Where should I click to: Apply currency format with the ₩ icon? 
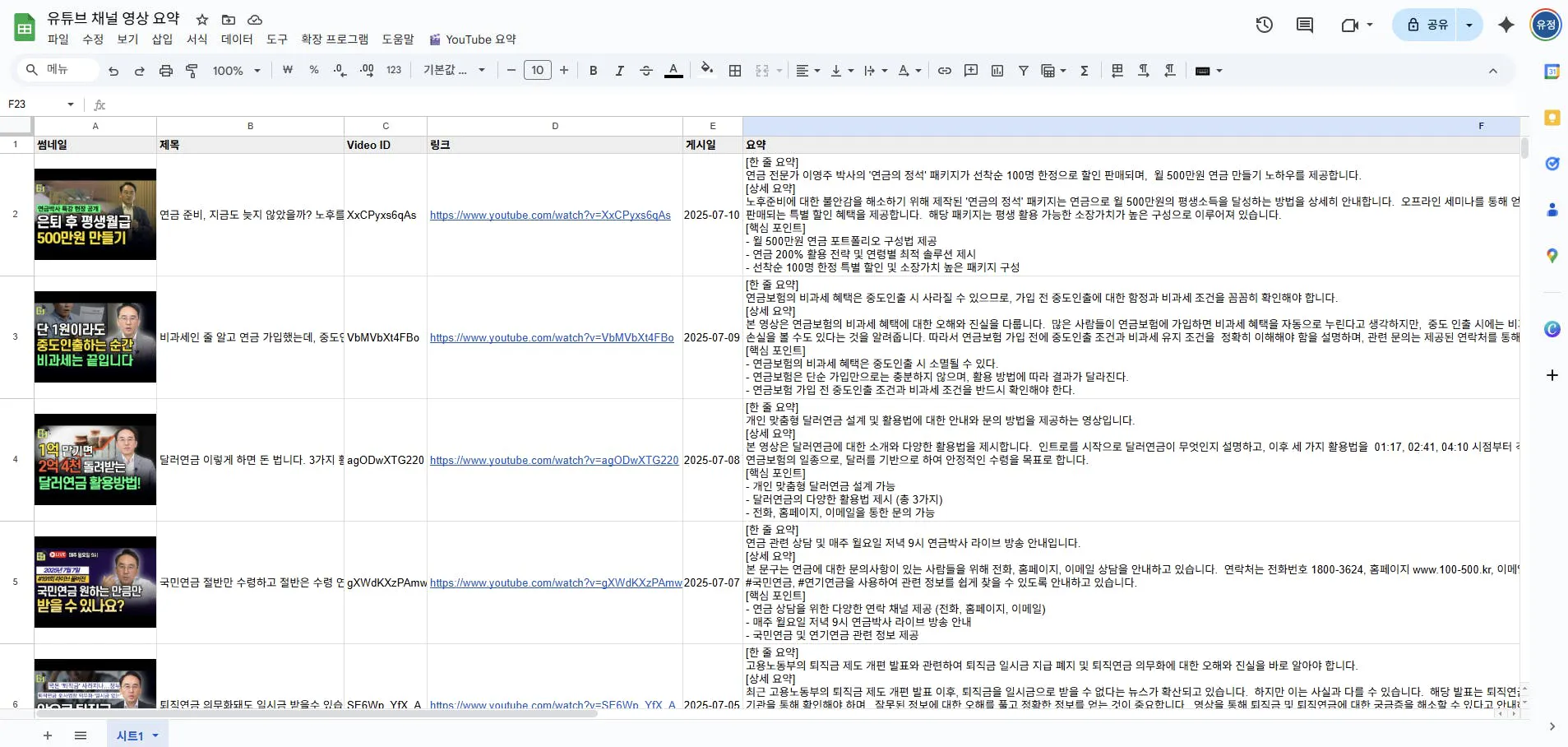point(286,71)
